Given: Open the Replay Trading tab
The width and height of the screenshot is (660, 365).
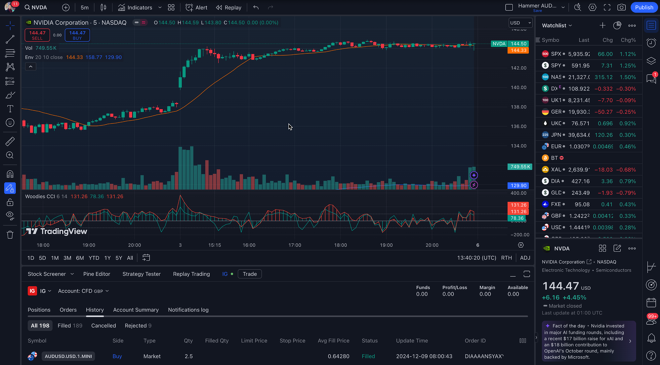Looking at the screenshot, I should [191, 274].
